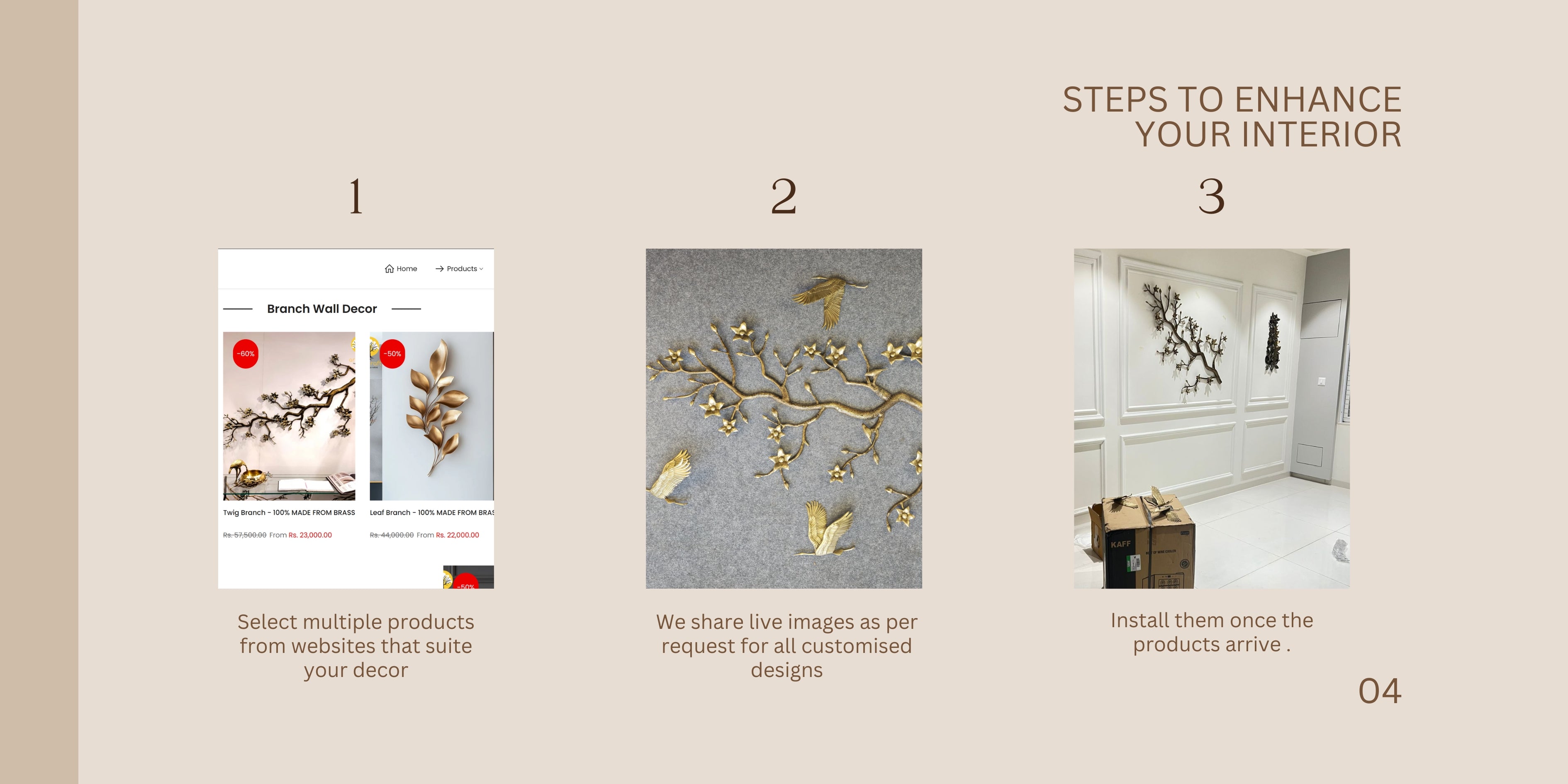Screen dimensions: 1568x784
Task: Select the installed wall decor photo
Action: [x=1212, y=418]
